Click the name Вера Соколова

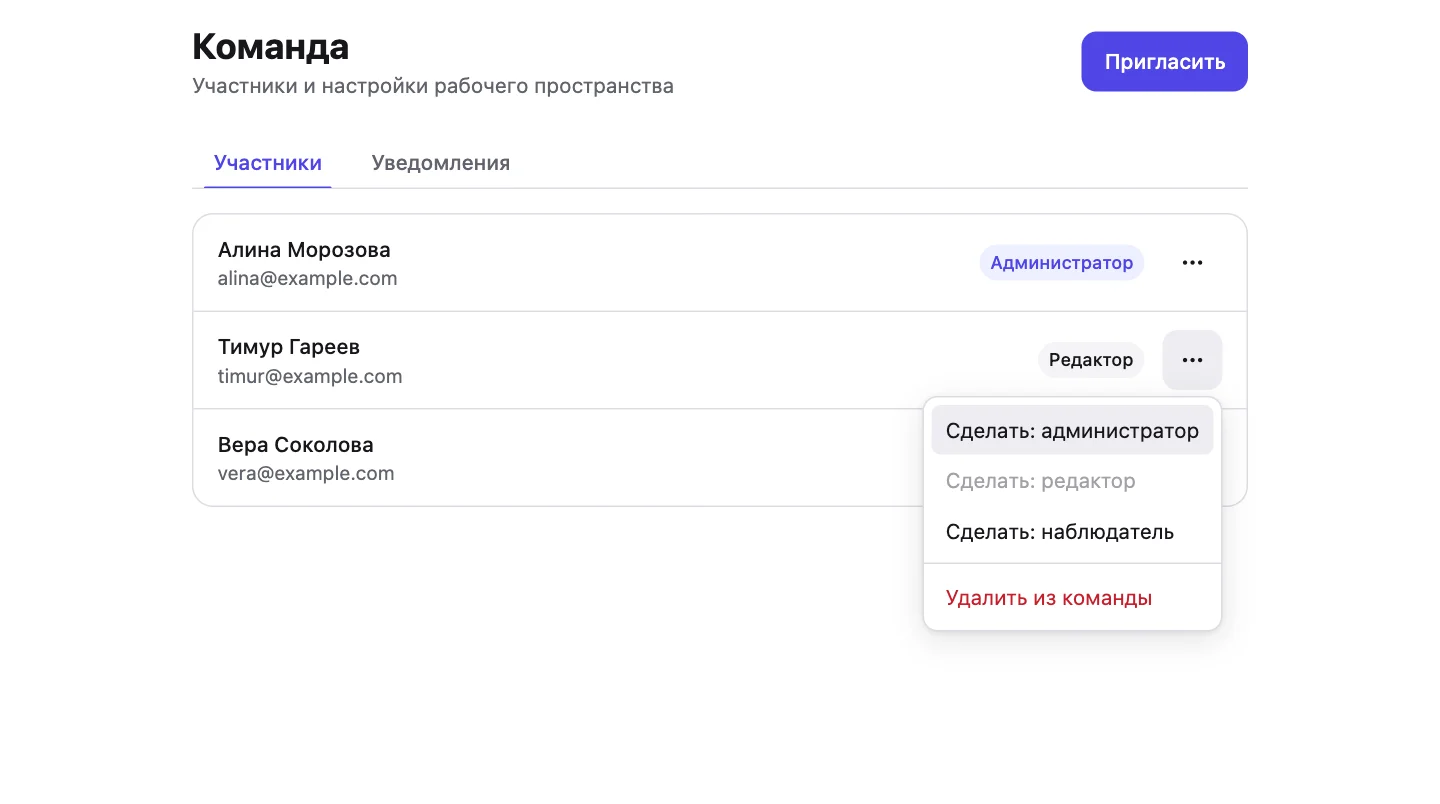[x=296, y=445]
